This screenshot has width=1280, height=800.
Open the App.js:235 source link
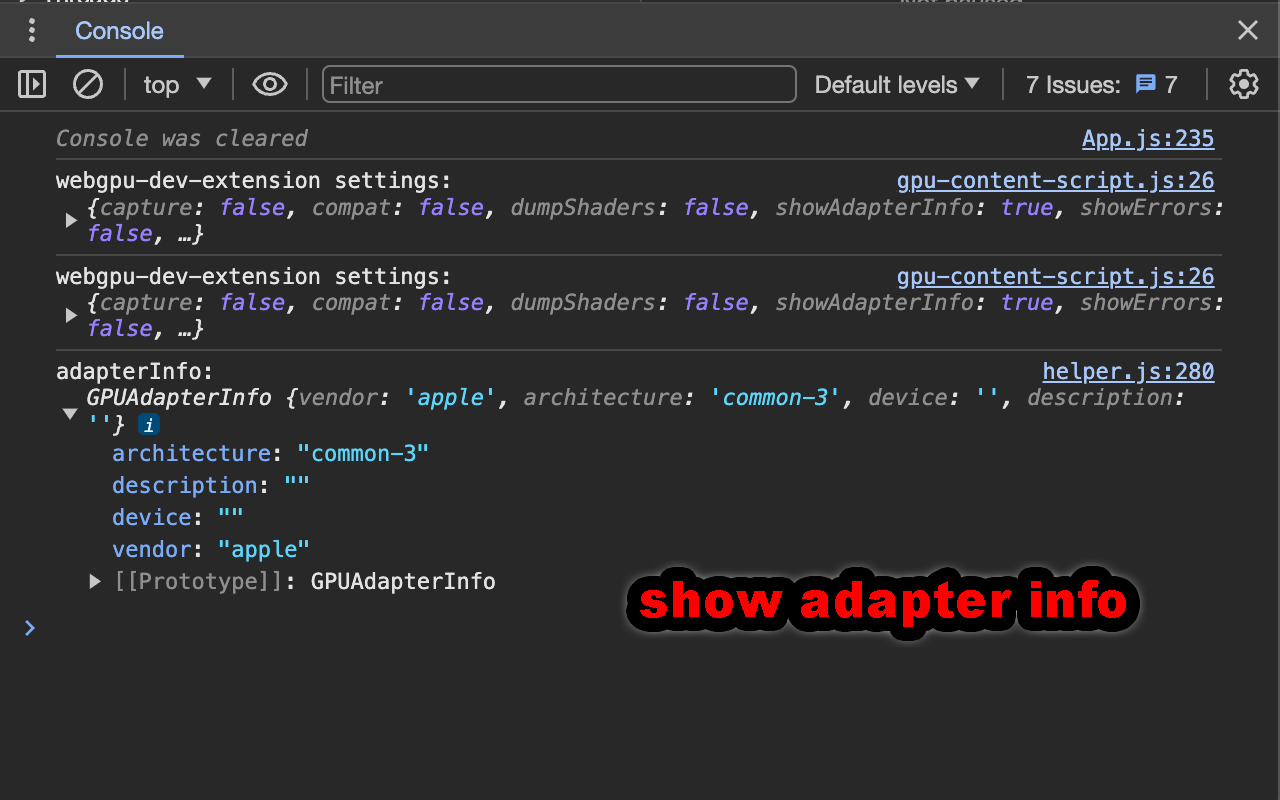click(x=1147, y=138)
